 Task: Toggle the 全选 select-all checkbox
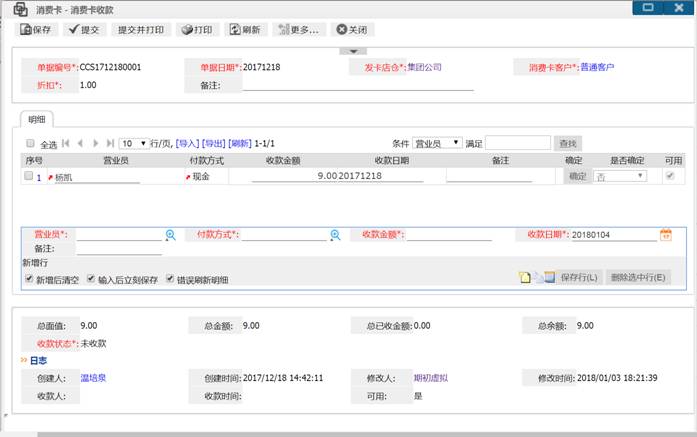point(30,143)
